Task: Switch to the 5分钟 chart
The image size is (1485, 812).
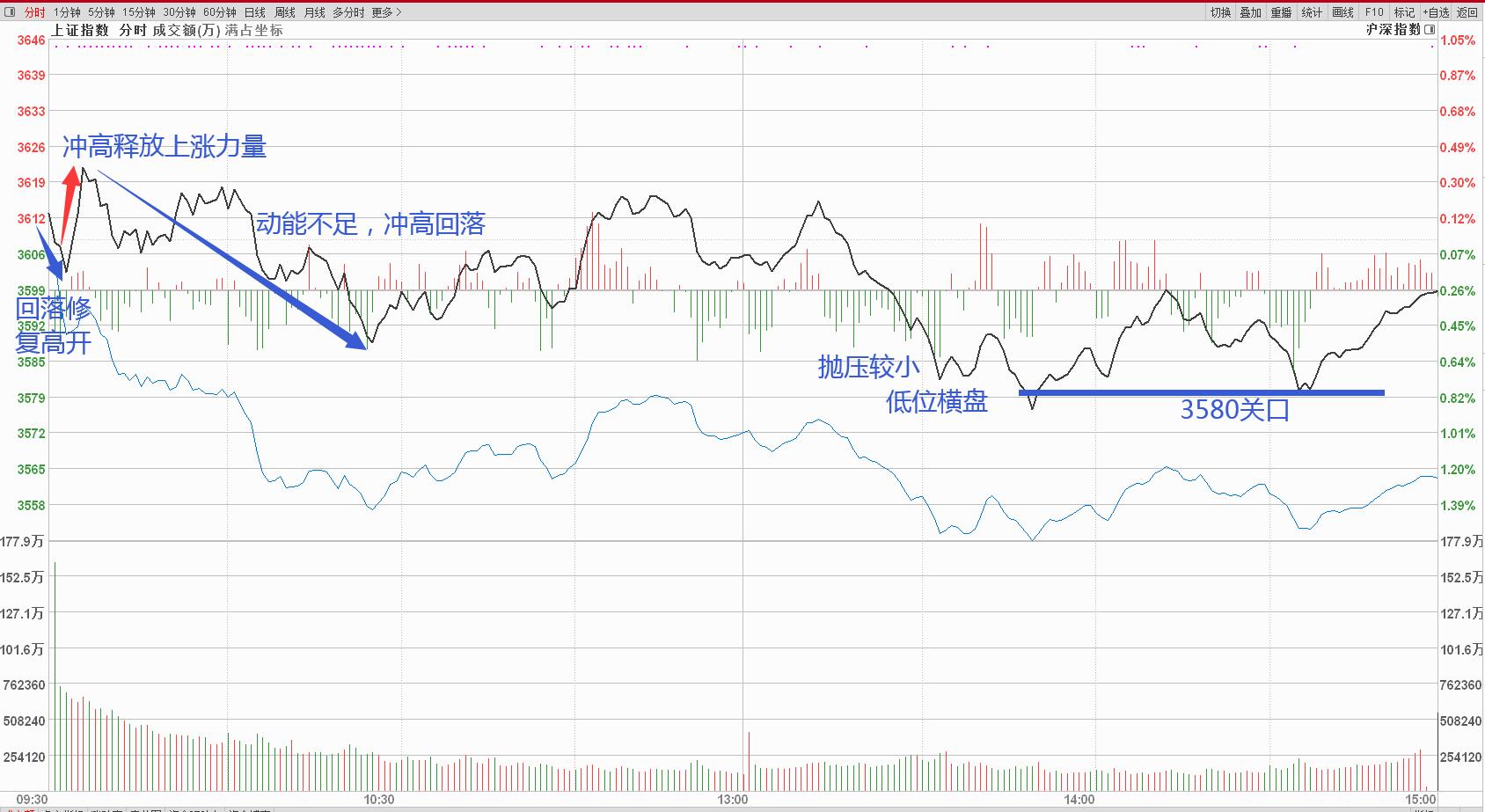Action: (101, 12)
